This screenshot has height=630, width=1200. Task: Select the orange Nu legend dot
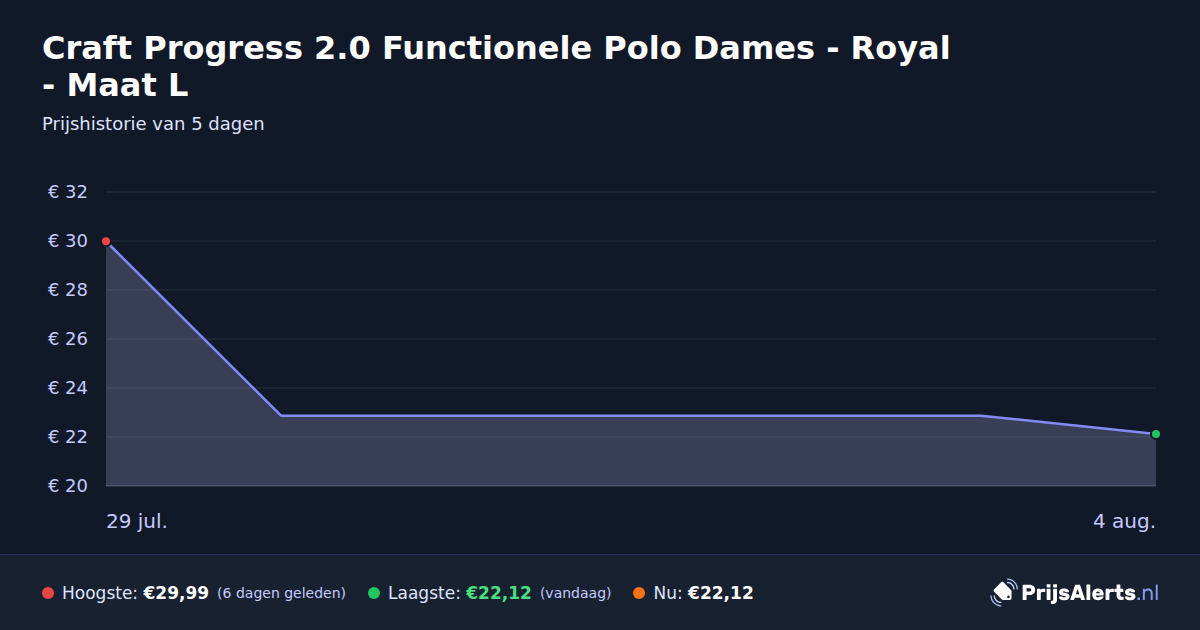click(x=639, y=593)
